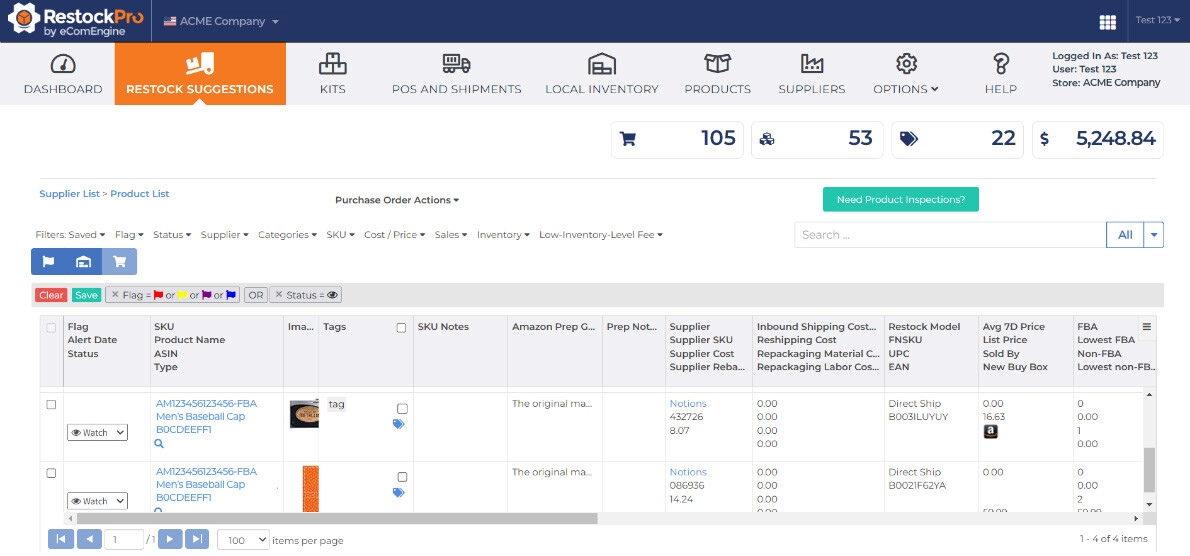Check the Tags column header checkbox
1190x556 pixels.
coord(401,327)
